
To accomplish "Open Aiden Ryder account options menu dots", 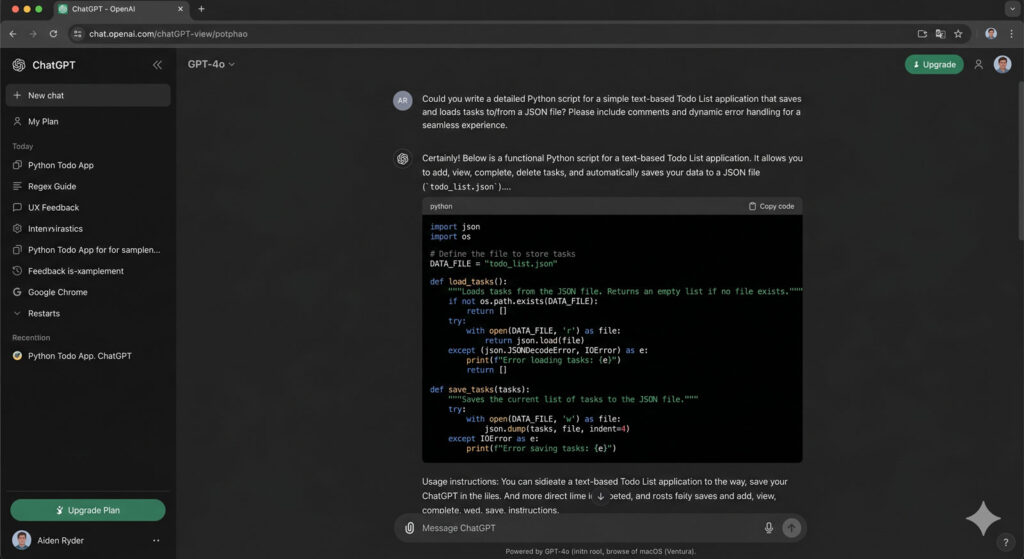I will pyautogui.click(x=156, y=541).
